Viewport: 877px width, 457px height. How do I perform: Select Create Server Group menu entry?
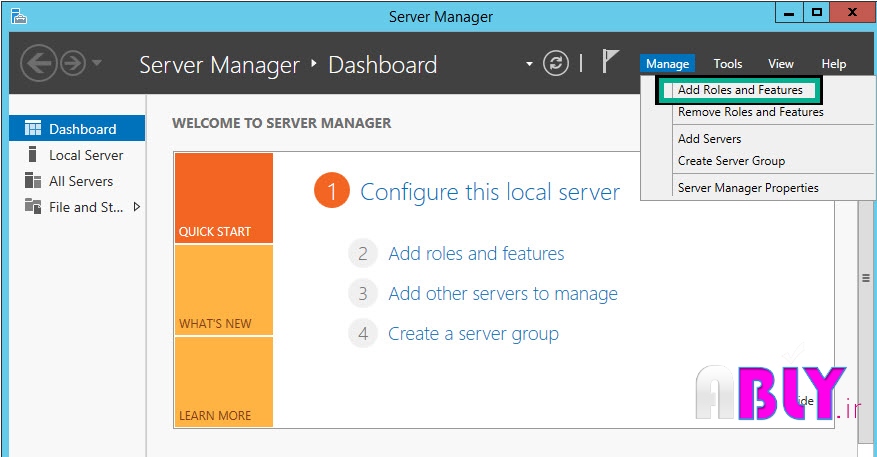(731, 161)
